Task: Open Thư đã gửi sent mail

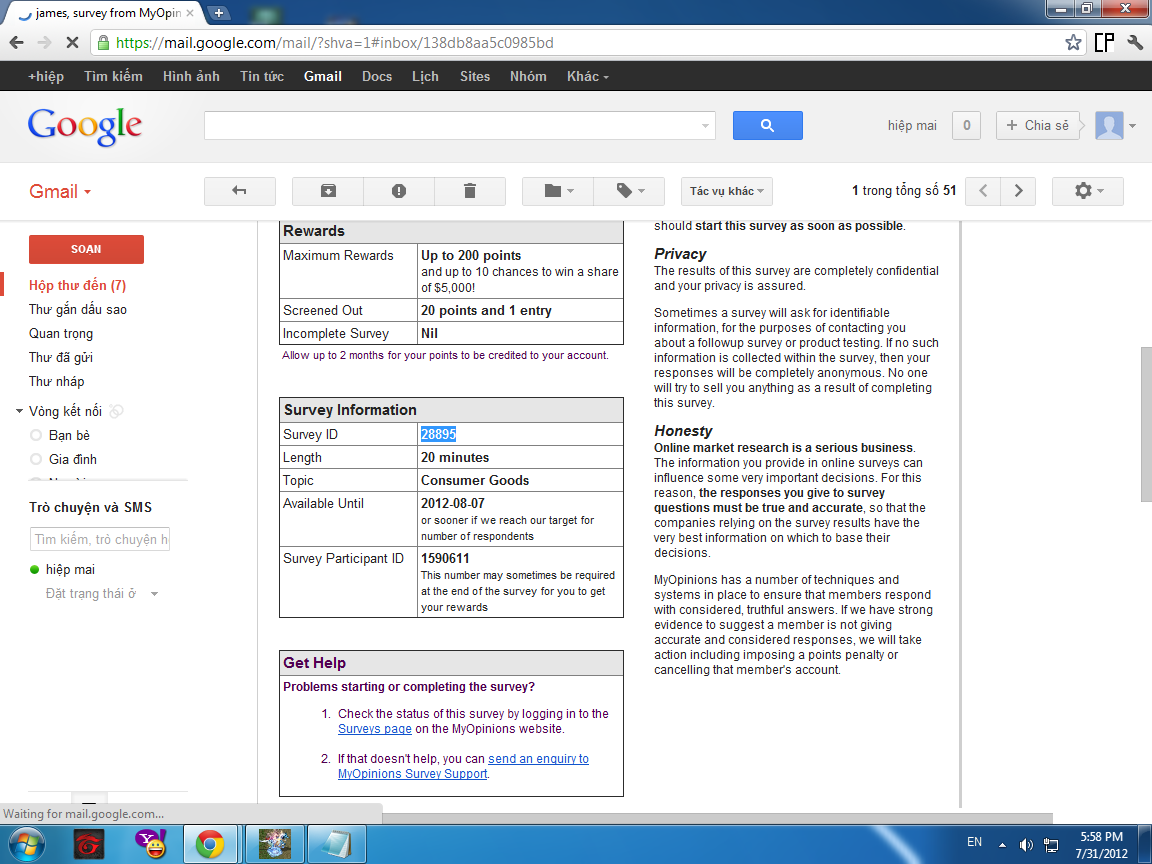Action: click(x=60, y=357)
